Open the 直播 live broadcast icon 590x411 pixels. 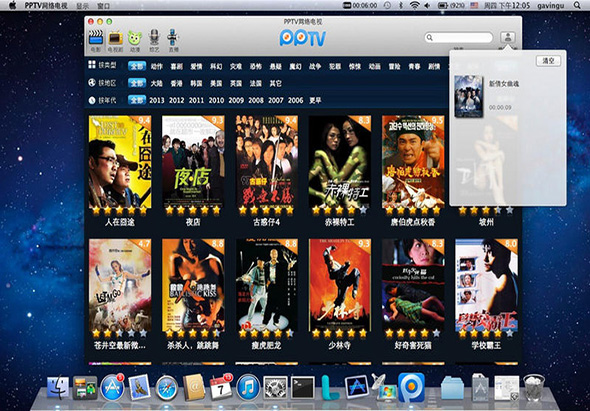click(173, 37)
